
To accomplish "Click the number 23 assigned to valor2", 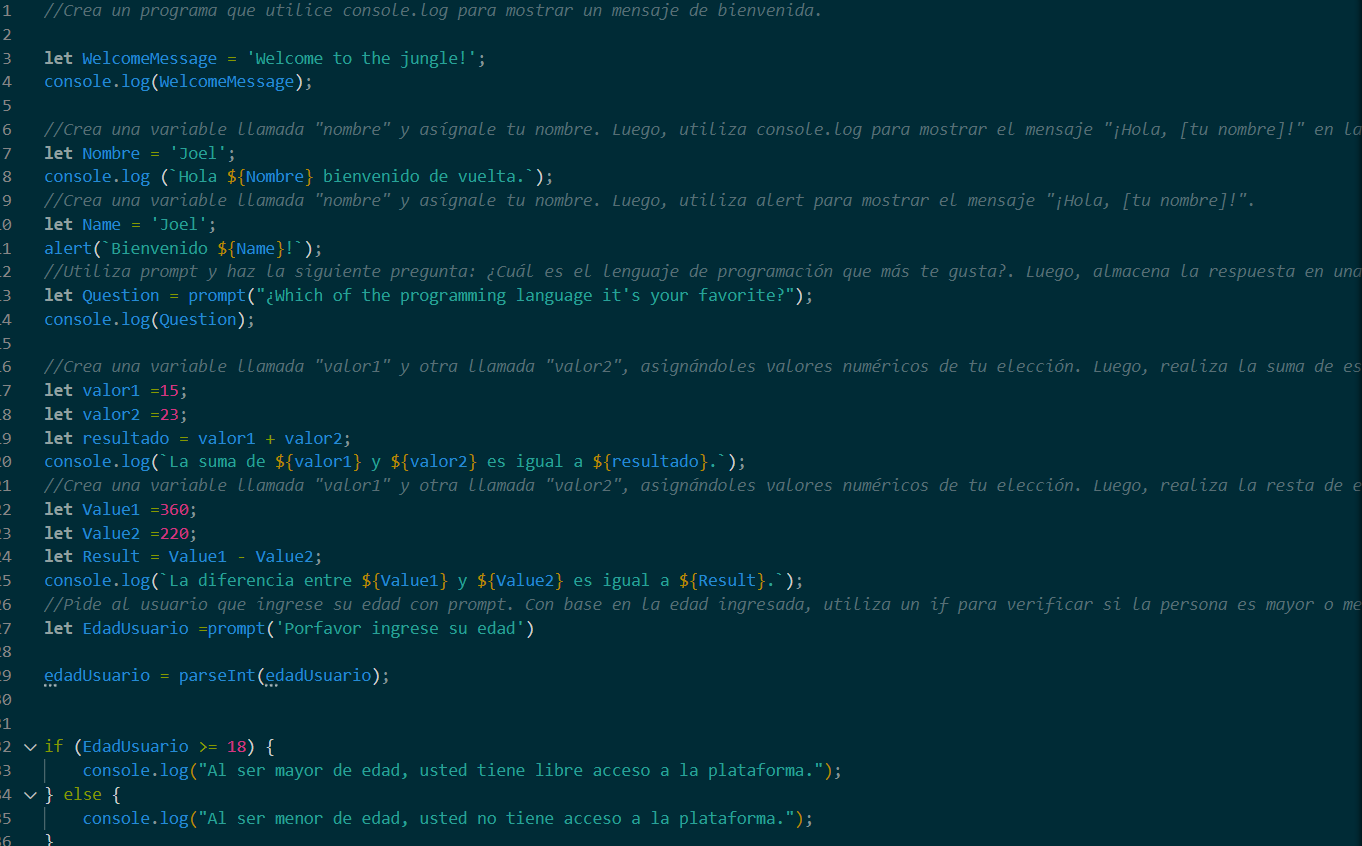I will [168, 414].
